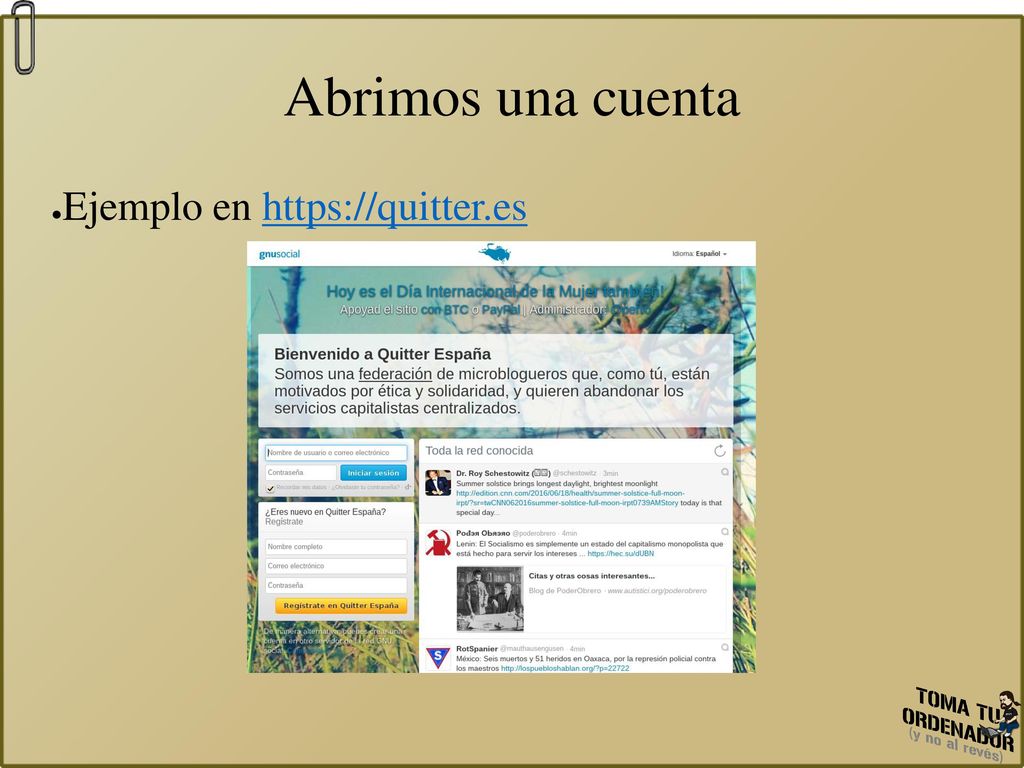1024x768 pixels.
Task: Open the edition.cnn.com summer solstice link
Action: pyautogui.click(x=570, y=498)
